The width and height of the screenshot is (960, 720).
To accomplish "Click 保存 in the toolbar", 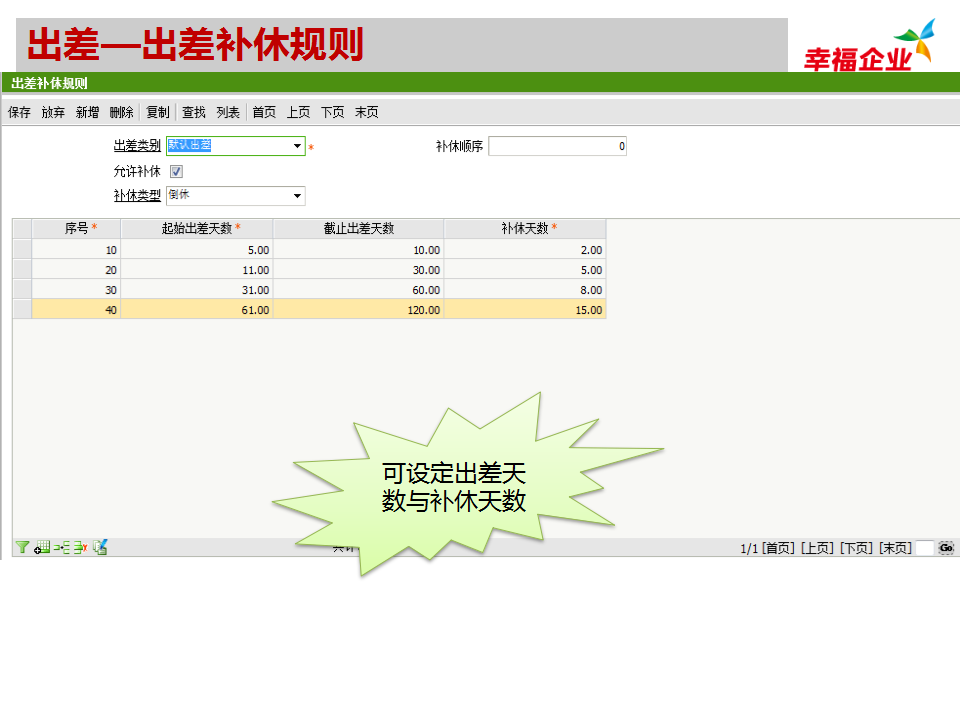I will coord(19,112).
